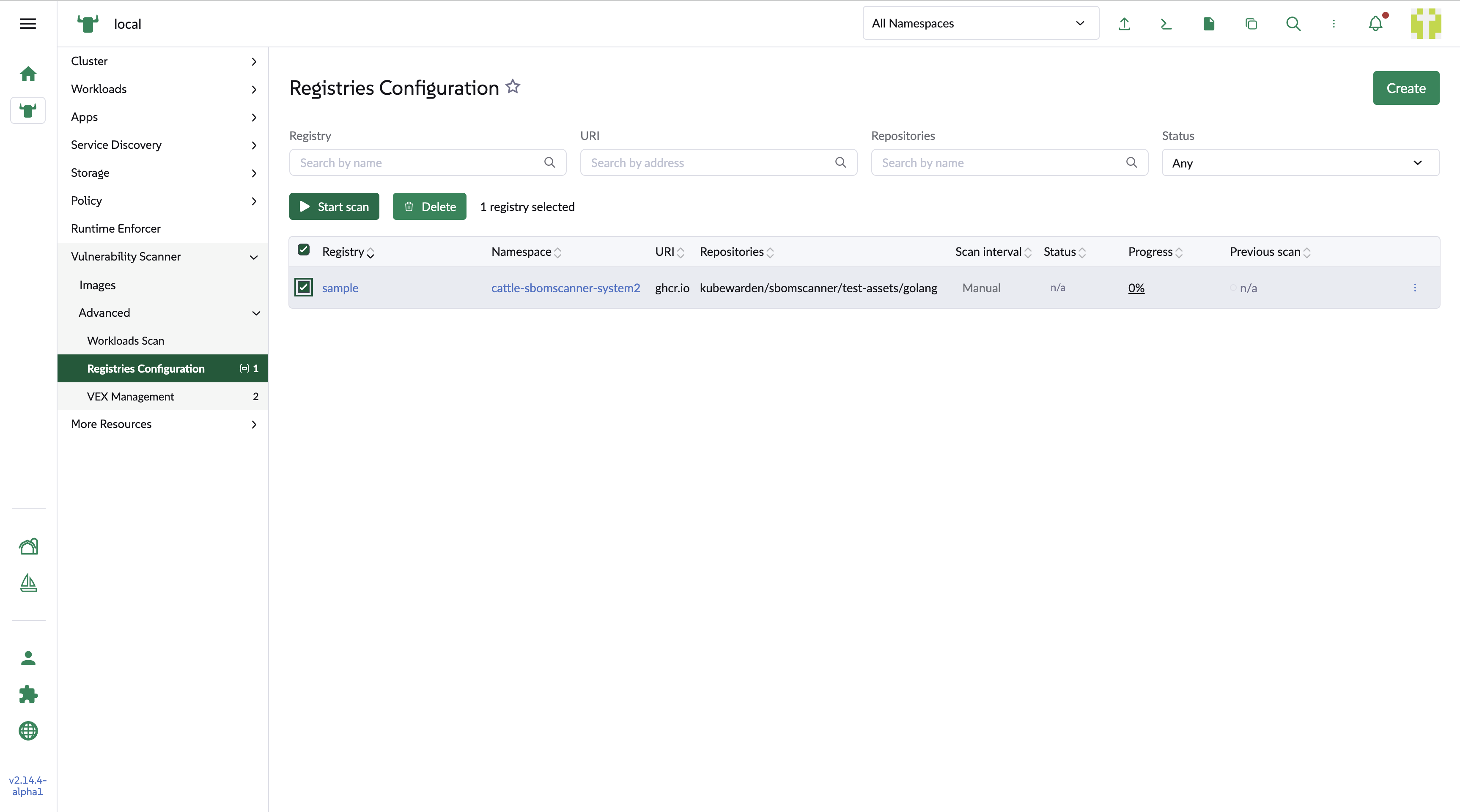Click the Delete button
The image size is (1460, 812).
pyautogui.click(x=429, y=206)
